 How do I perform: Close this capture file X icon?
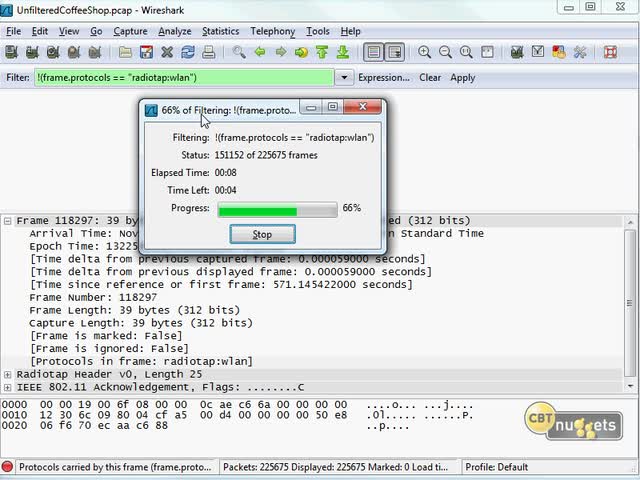click(167, 52)
